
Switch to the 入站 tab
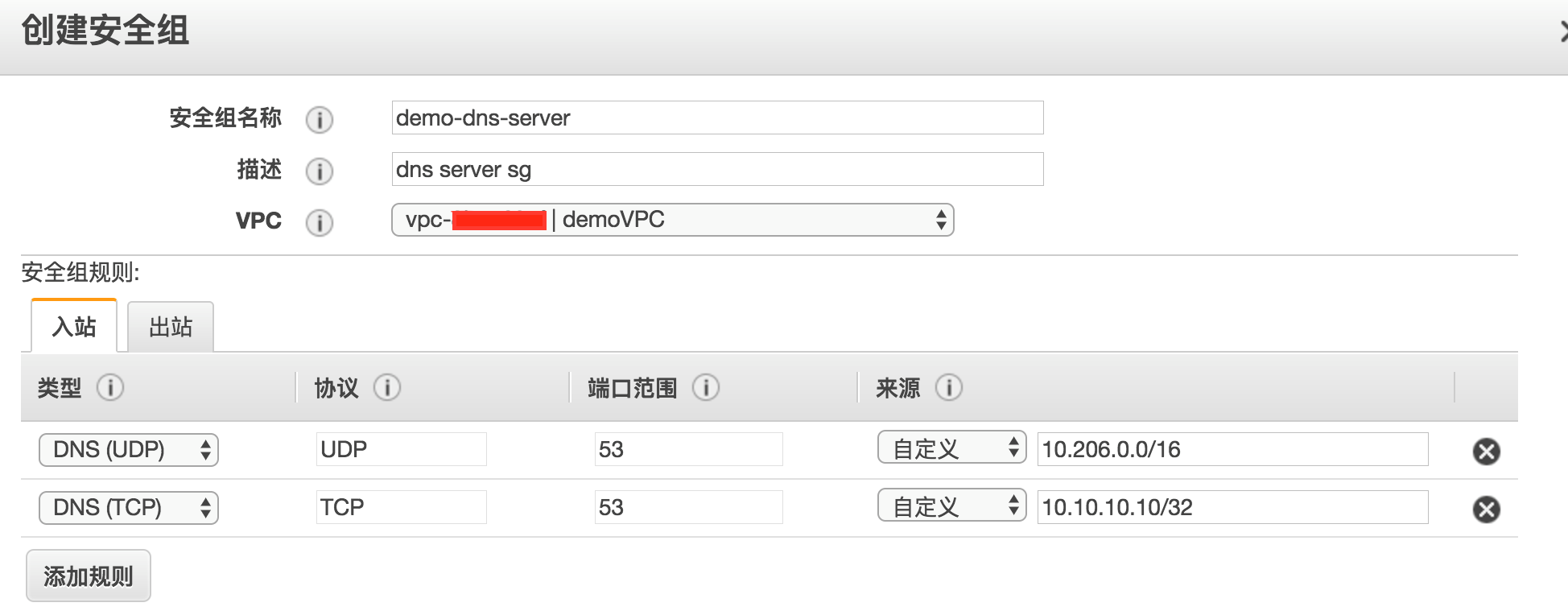click(x=74, y=327)
